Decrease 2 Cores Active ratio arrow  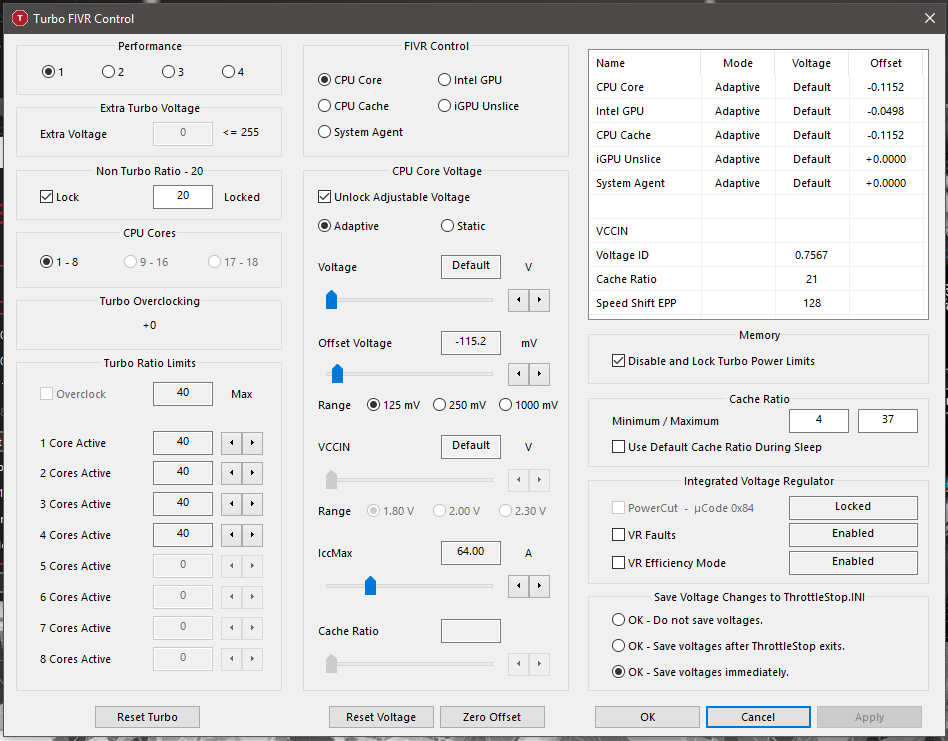pyautogui.click(x=232, y=473)
